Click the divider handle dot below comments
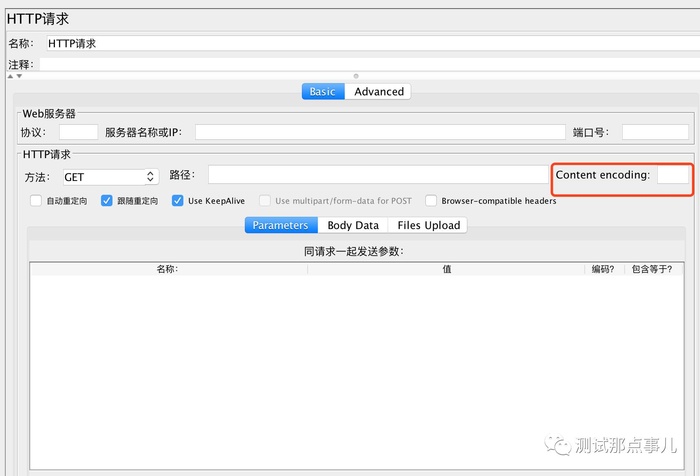Viewport: 700px width, 476px height. pyautogui.click(x=356, y=76)
